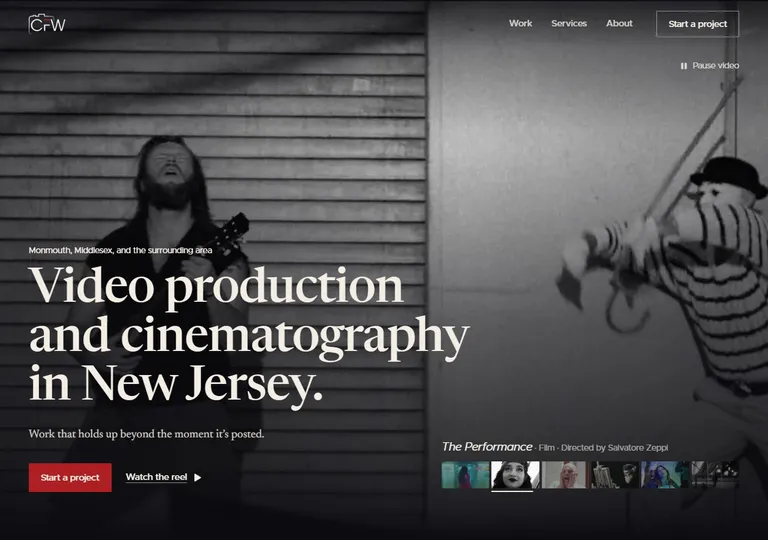The height and width of the screenshot is (540, 768).
Task: Click 'Work that holds up beyond the moment' tagline
Action: coord(146,434)
